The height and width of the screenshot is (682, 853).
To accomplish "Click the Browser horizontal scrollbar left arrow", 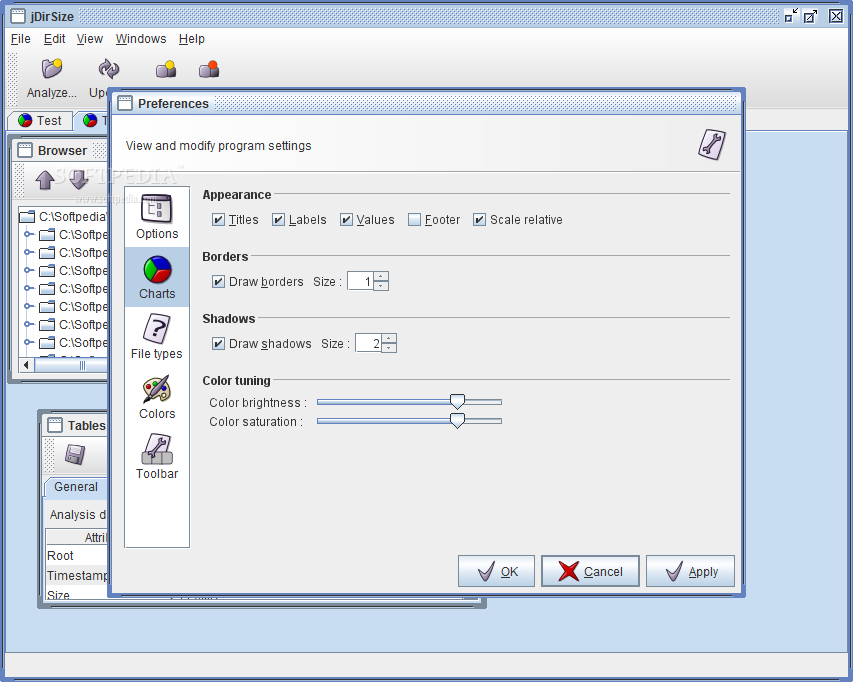I will pyautogui.click(x=27, y=365).
